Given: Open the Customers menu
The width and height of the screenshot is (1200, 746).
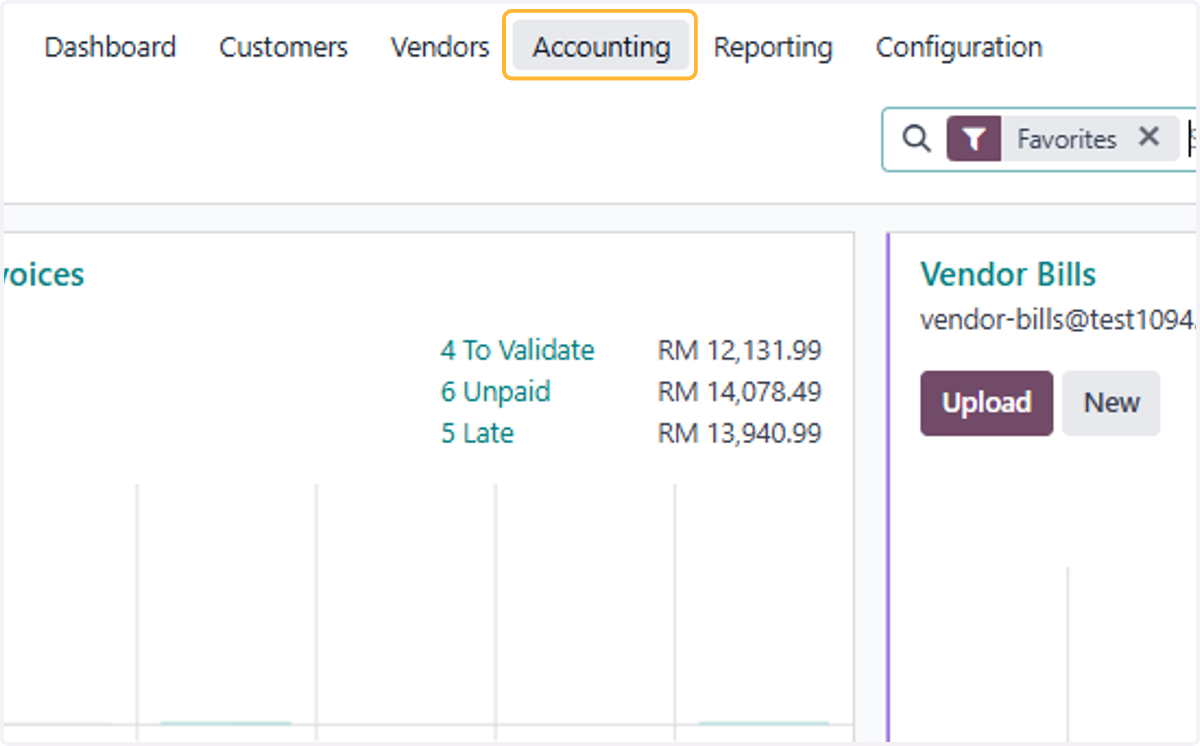Looking at the screenshot, I should point(283,47).
